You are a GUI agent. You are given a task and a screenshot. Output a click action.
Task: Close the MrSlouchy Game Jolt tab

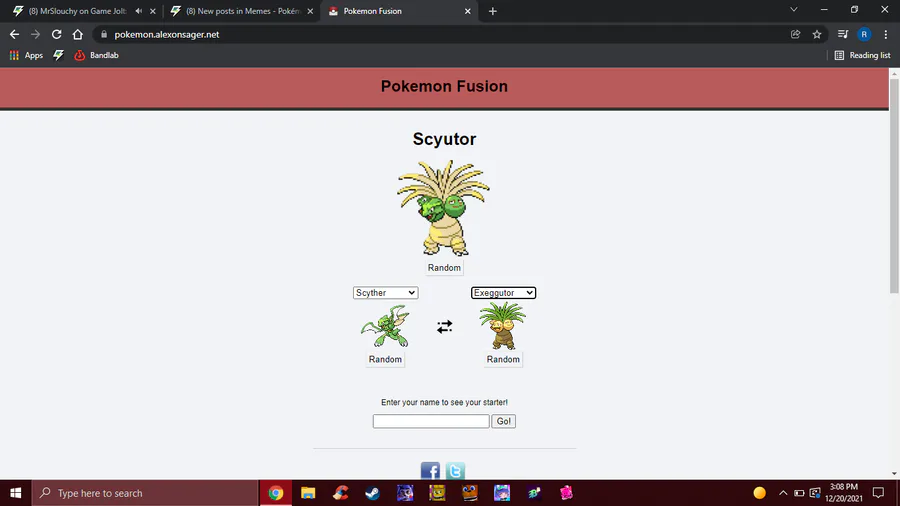coord(153,11)
